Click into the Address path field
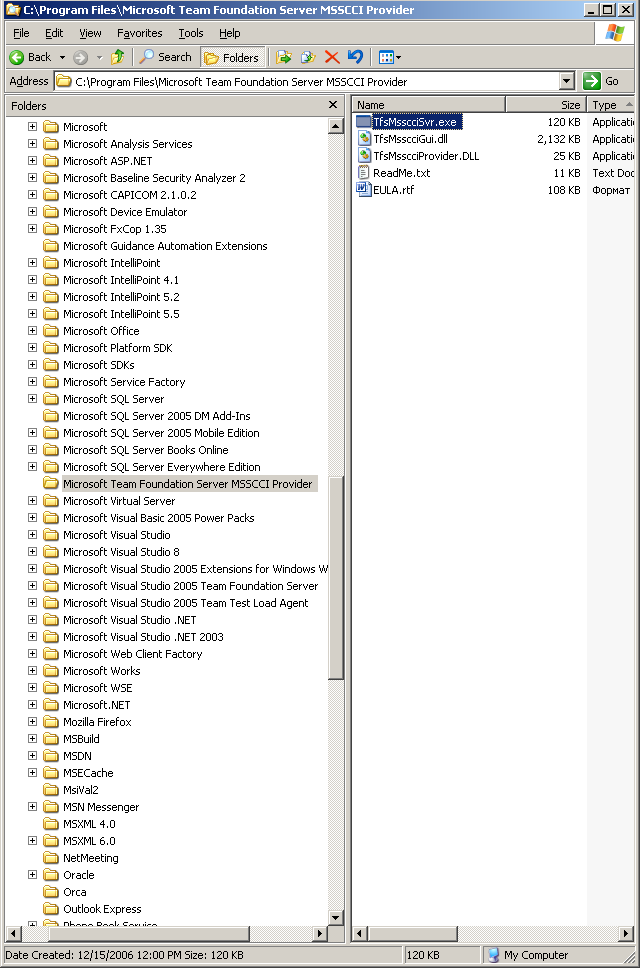This screenshot has width=640, height=968. 307,81
